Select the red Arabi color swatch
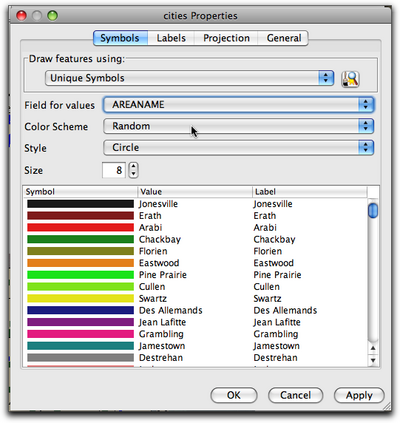 point(80,228)
